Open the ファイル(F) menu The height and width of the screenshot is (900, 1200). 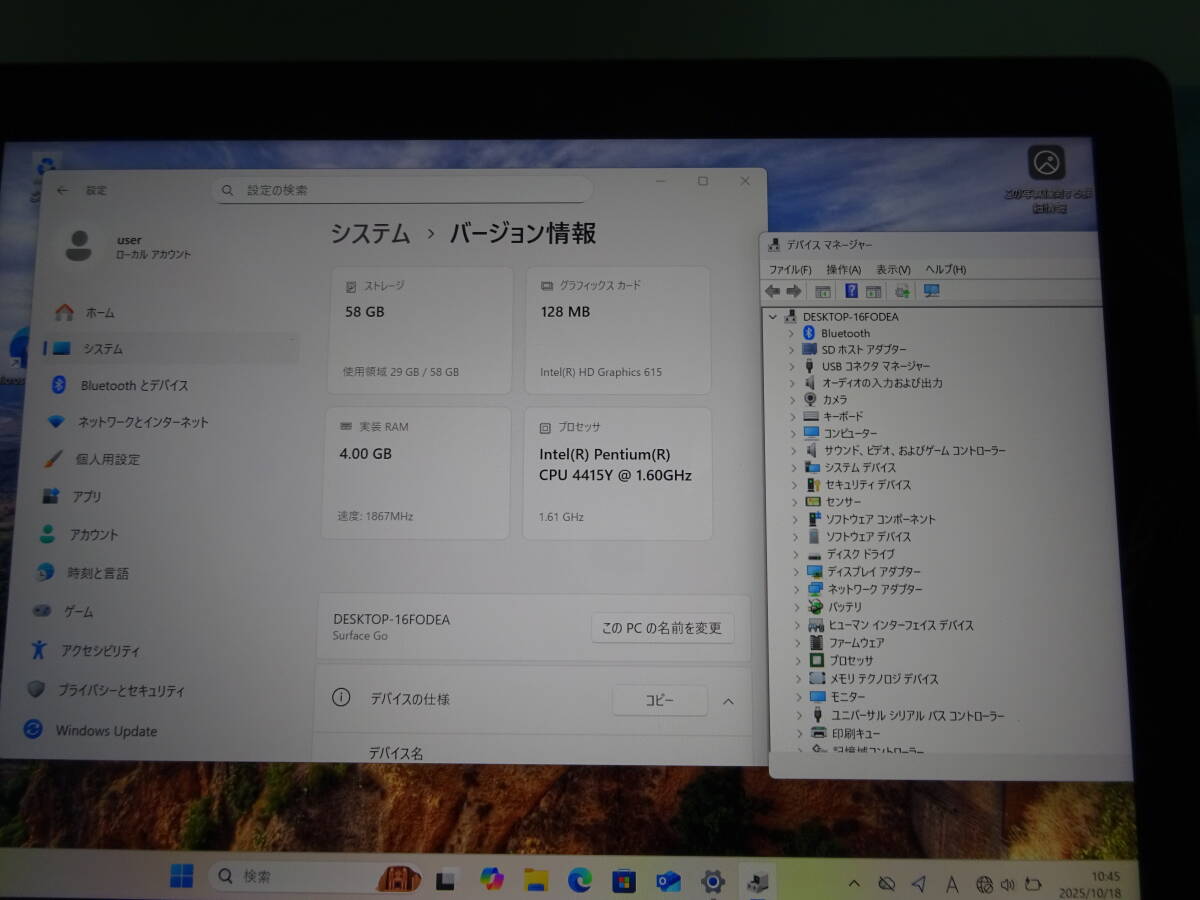[789, 269]
